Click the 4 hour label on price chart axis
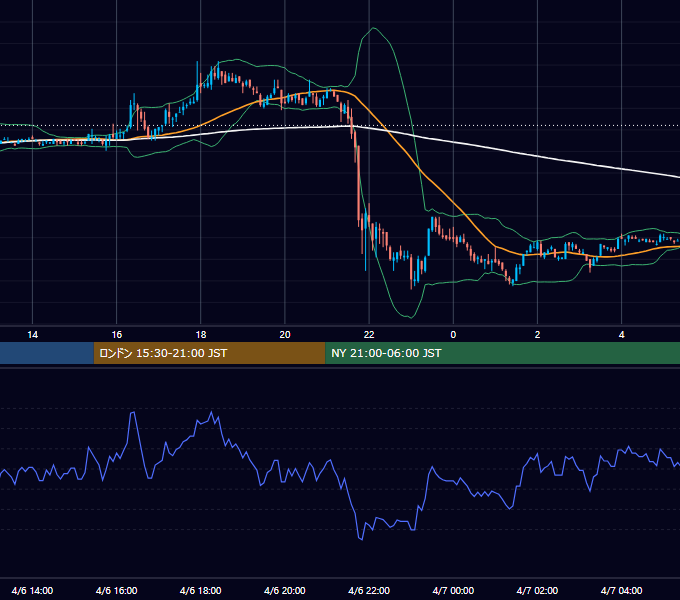 click(621, 335)
